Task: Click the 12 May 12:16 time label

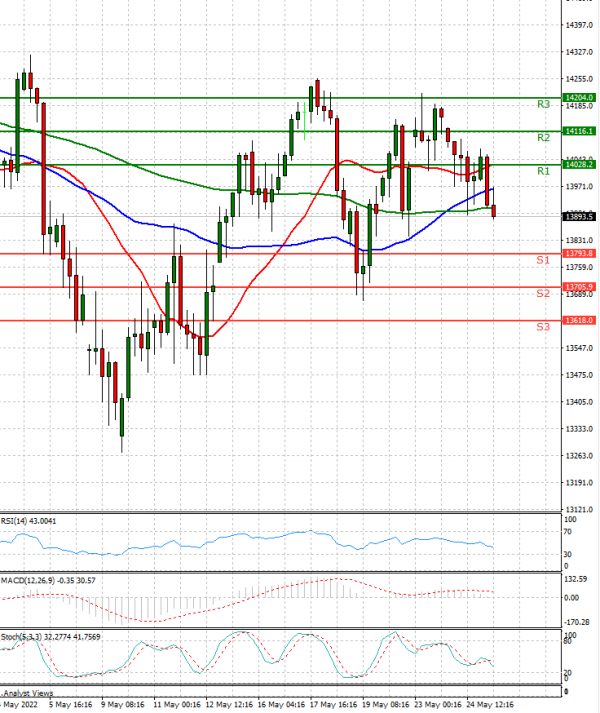Action: (x=229, y=705)
